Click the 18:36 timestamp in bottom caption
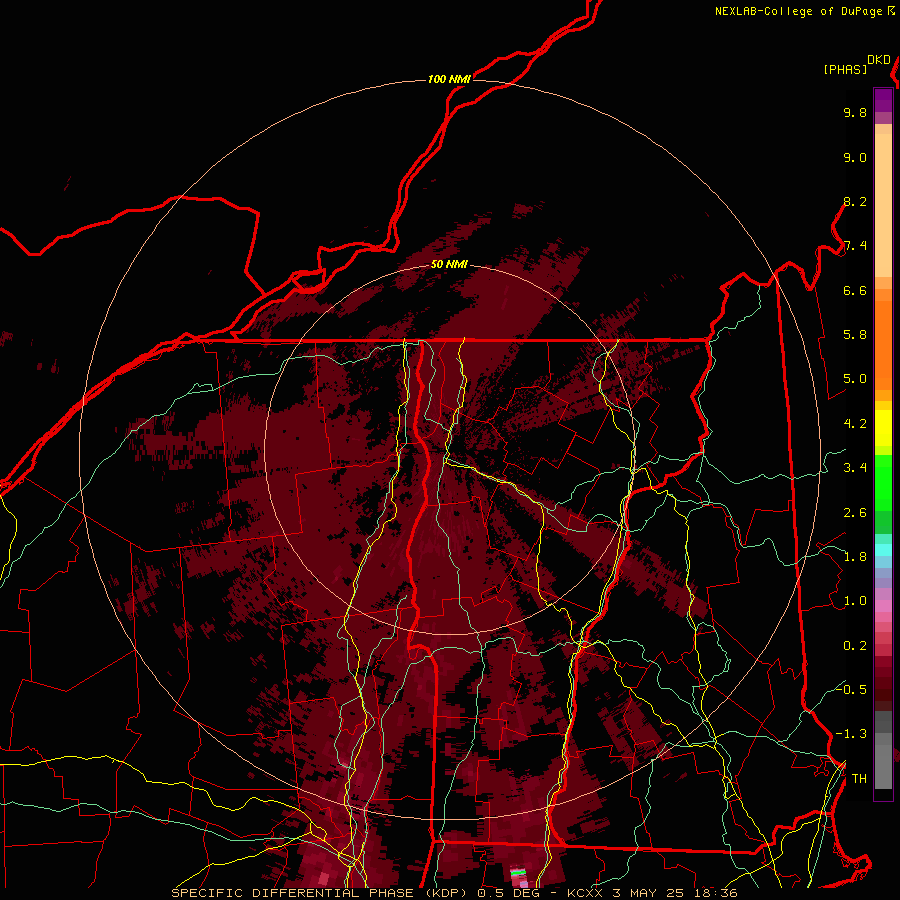 717,893
